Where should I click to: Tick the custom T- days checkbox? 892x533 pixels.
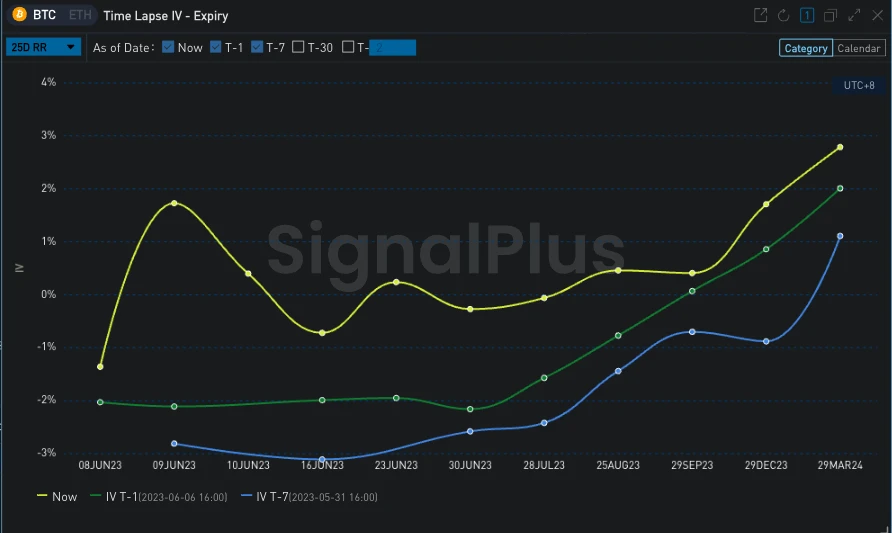pos(348,47)
